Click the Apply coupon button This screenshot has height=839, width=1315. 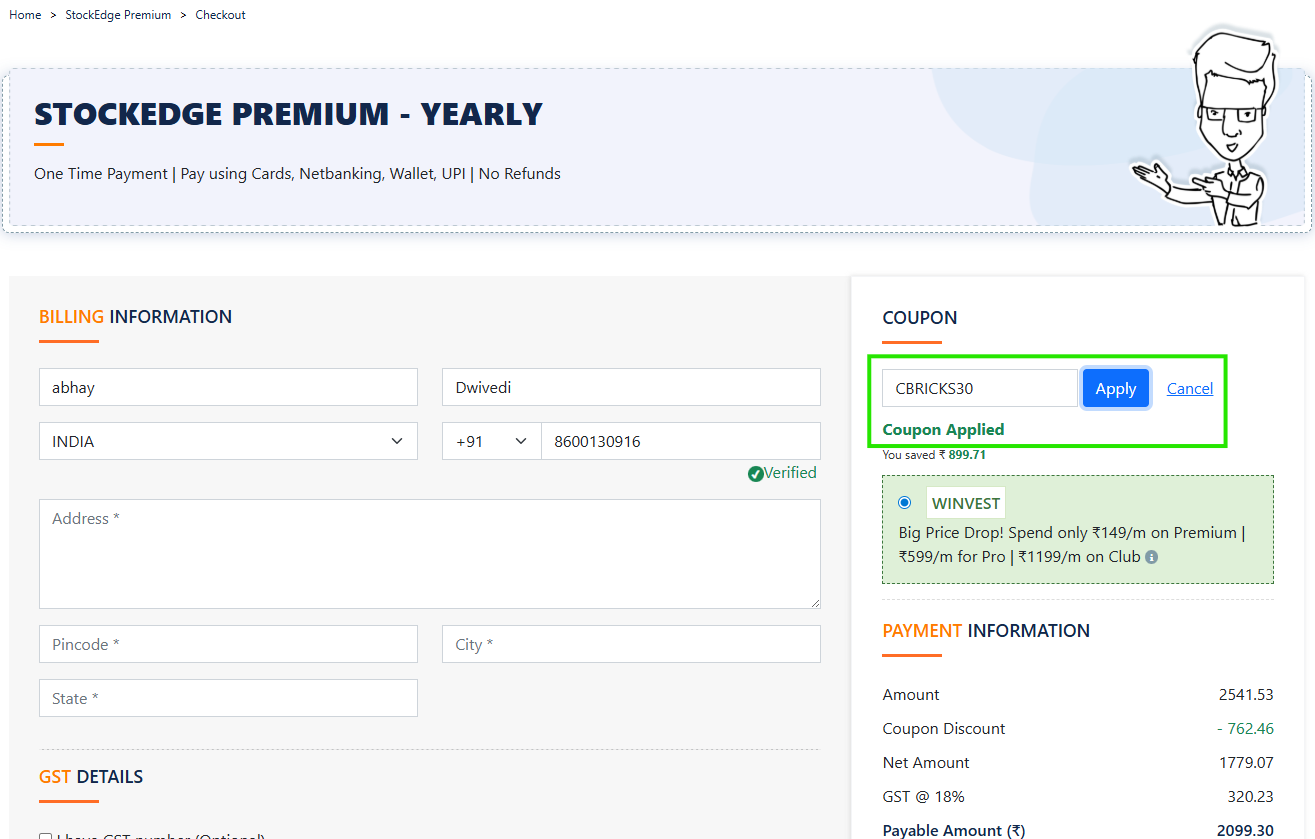coord(1115,388)
